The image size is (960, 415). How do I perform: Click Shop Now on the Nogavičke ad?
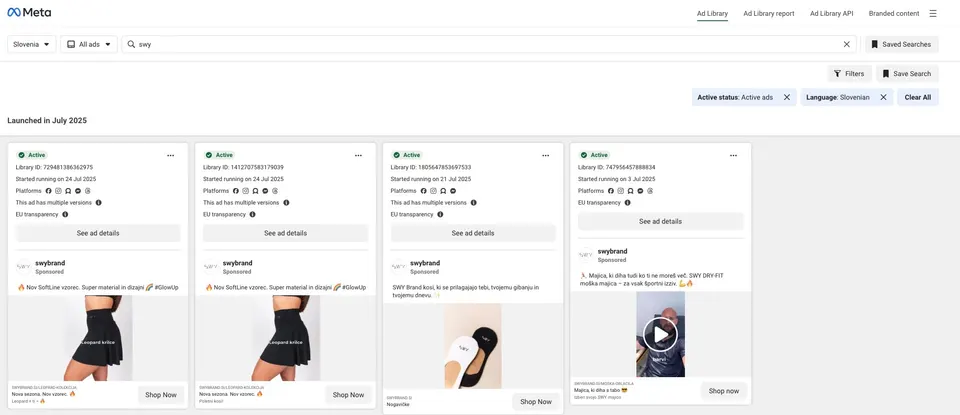click(536, 402)
